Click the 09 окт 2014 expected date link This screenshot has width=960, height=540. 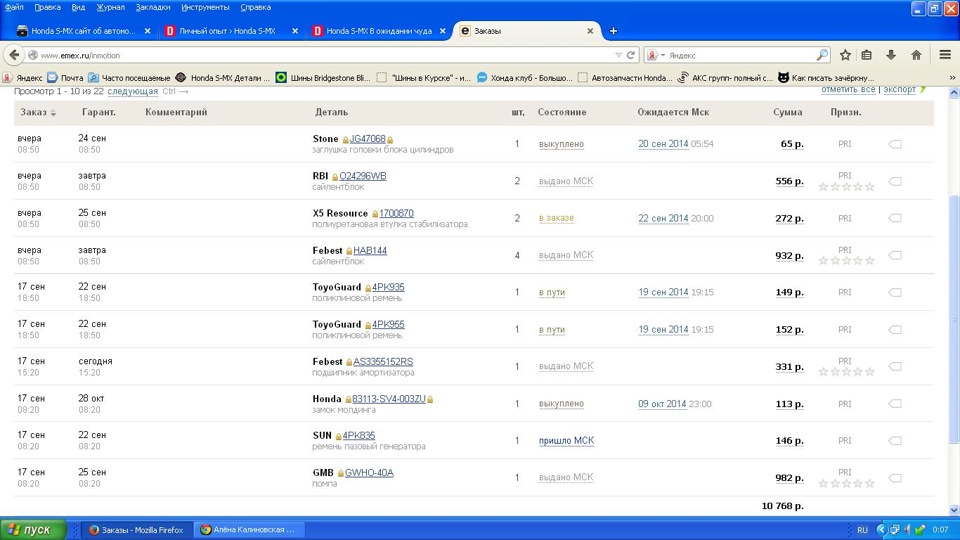point(662,403)
